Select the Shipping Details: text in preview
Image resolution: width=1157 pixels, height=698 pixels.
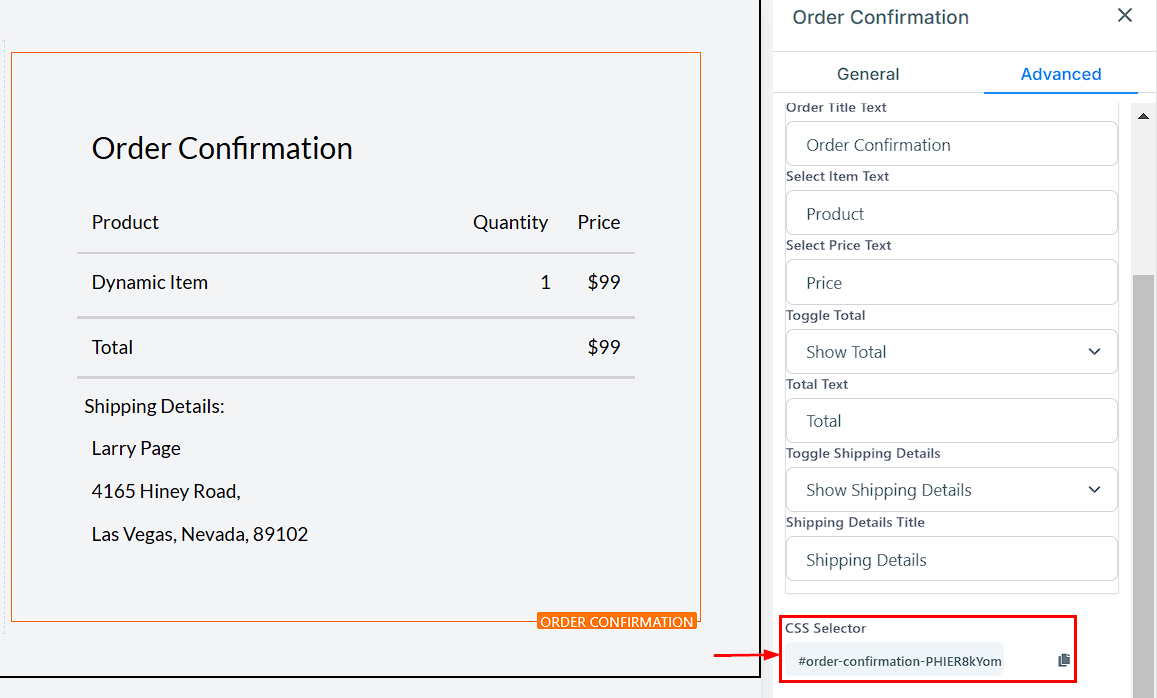154,407
